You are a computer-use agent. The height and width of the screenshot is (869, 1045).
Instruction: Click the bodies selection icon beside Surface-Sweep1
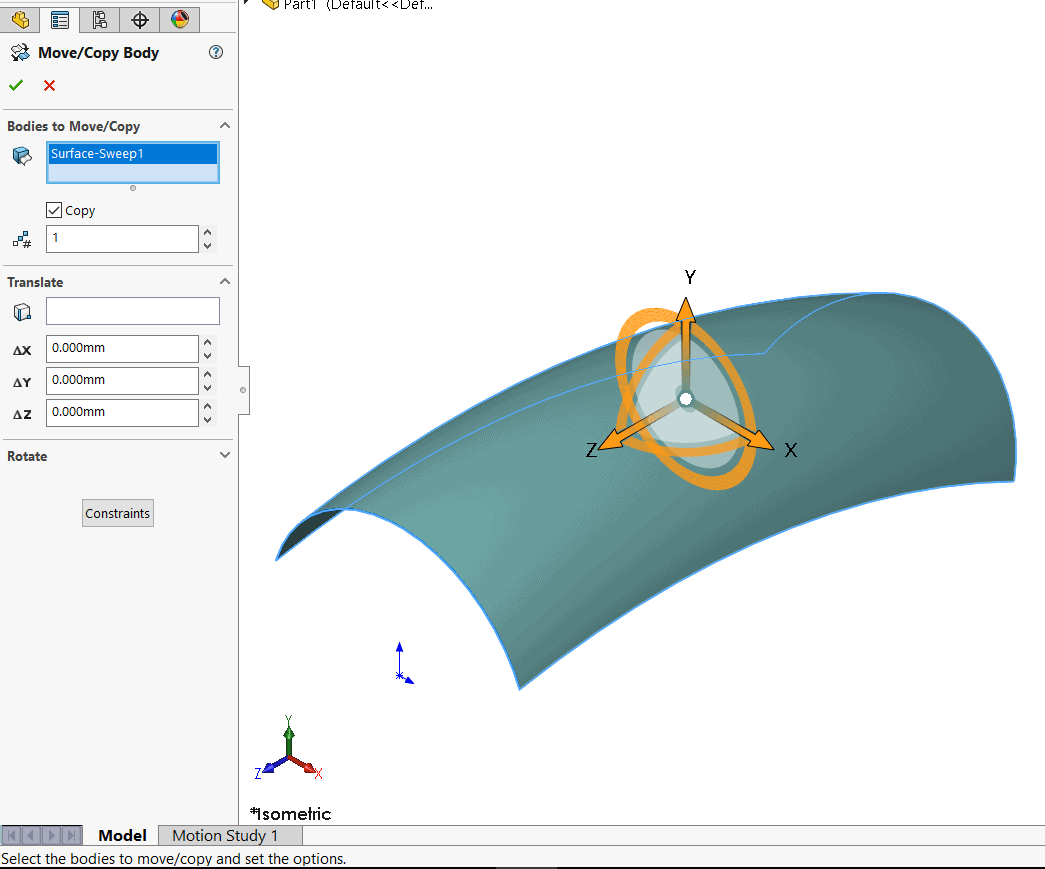pos(22,157)
